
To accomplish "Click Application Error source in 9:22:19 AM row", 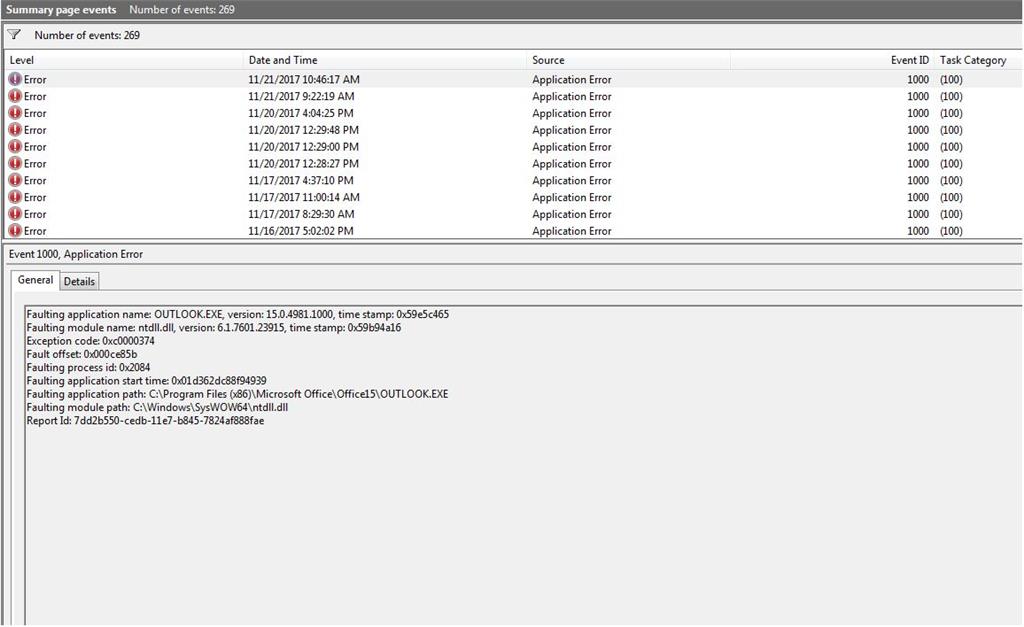I will point(571,97).
